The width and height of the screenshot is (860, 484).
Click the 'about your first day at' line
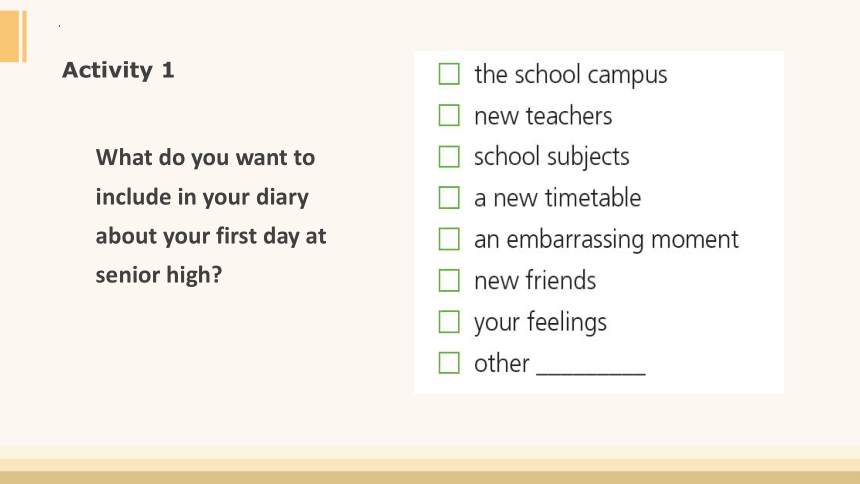211,236
